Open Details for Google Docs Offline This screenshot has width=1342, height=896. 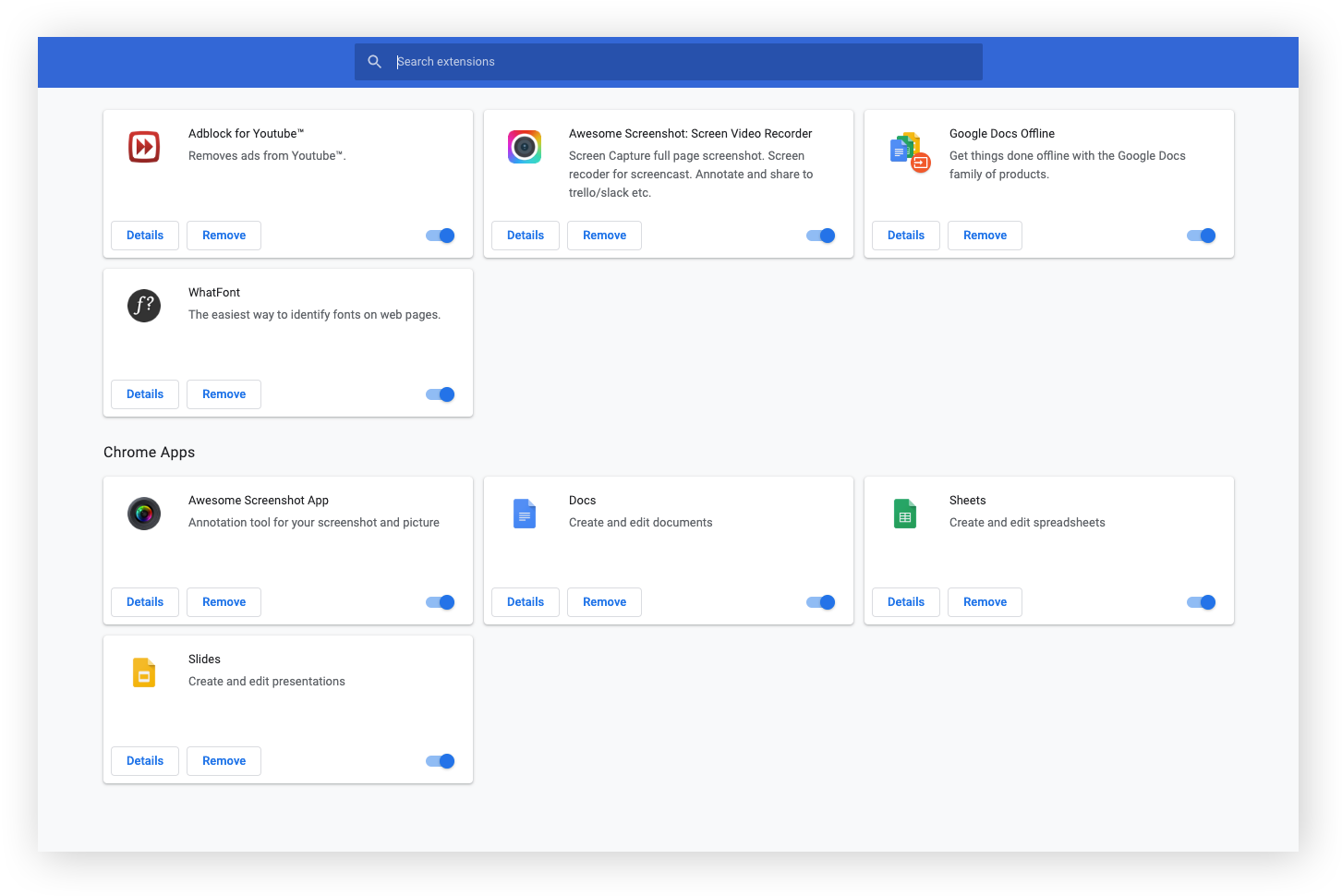(x=905, y=235)
